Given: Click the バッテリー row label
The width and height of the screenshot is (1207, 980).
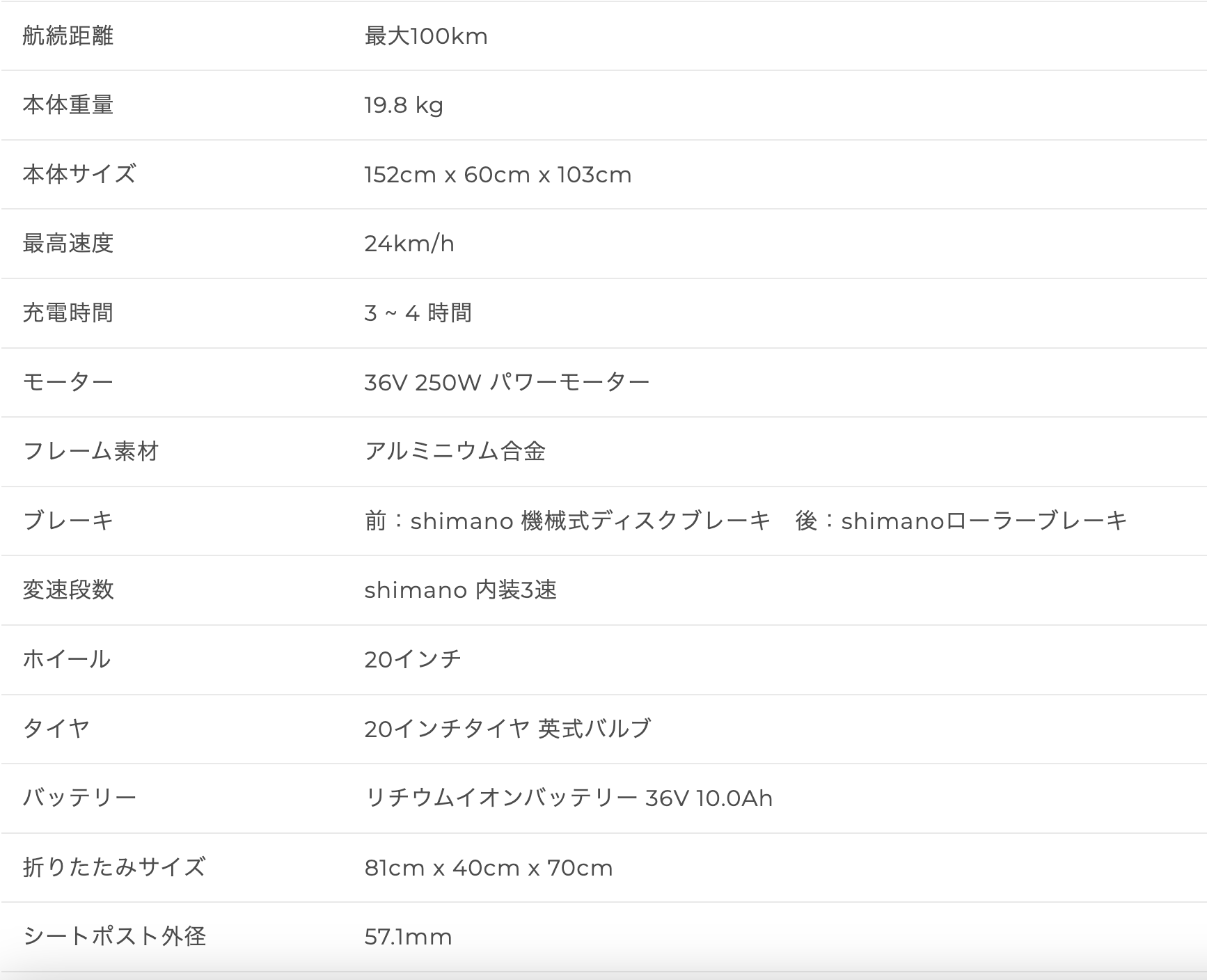Looking at the screenshot, I should click(79, 798).
